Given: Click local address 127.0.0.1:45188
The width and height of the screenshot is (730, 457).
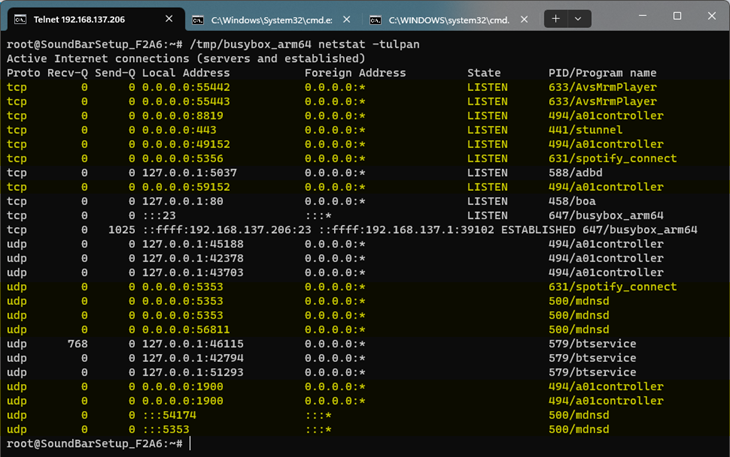Looking at the screenshot, I should point(193,244).
